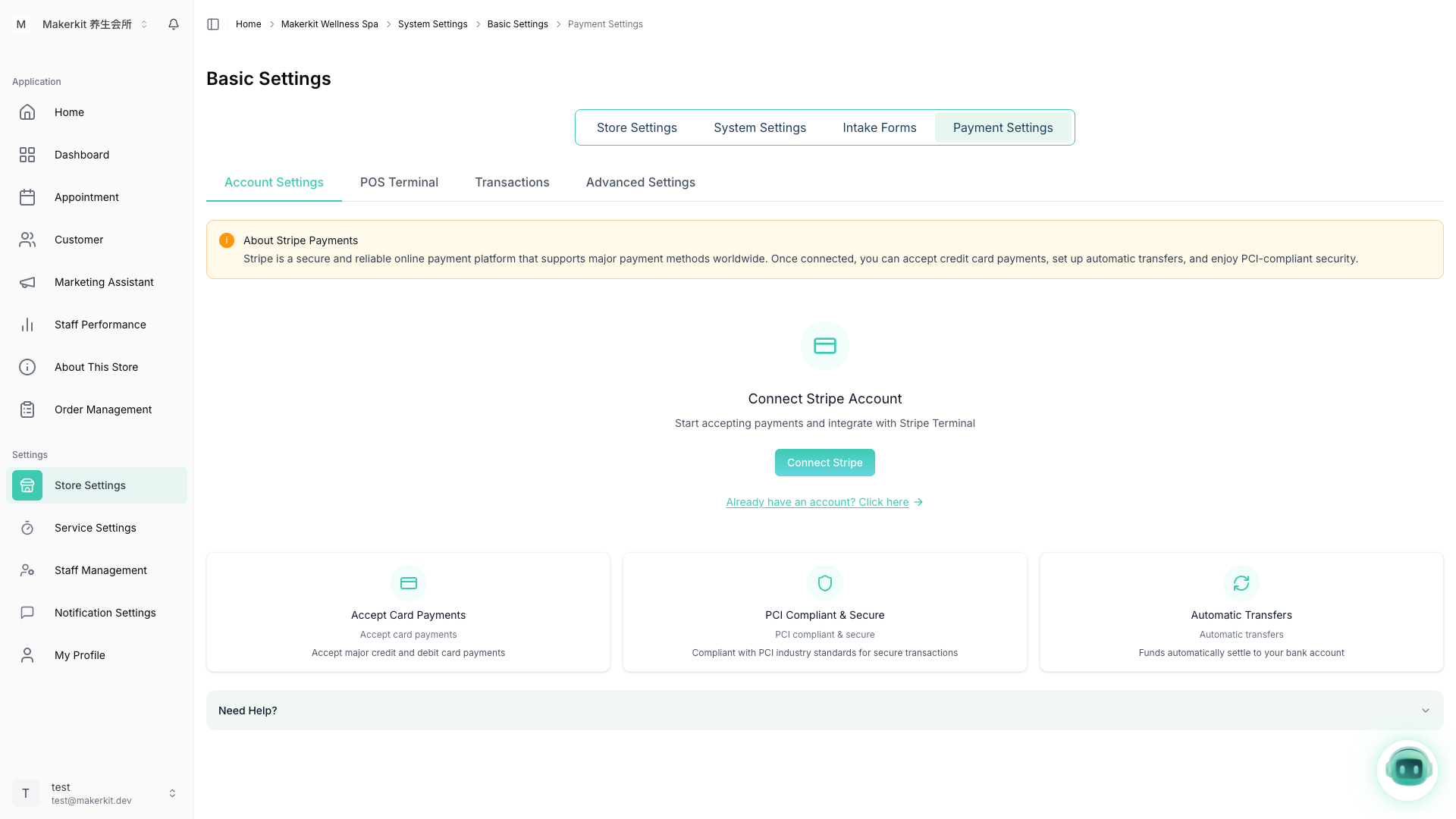Launch the Marketing Assistant
Screen dimensions: 1456x819
click(104, 282)
